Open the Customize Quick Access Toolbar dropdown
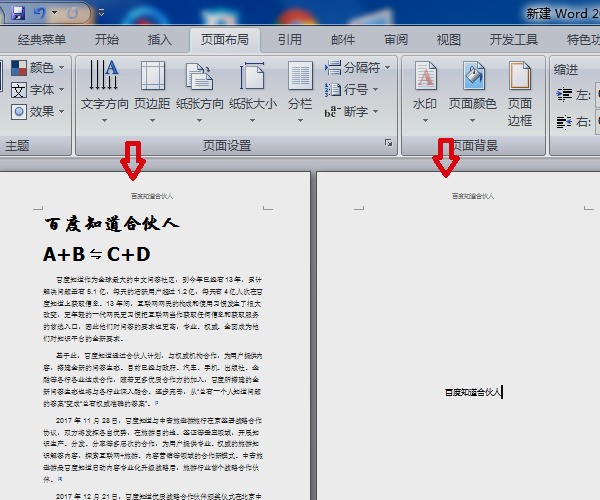Viewport: 600px width, 500px height. tap(101, 13)
